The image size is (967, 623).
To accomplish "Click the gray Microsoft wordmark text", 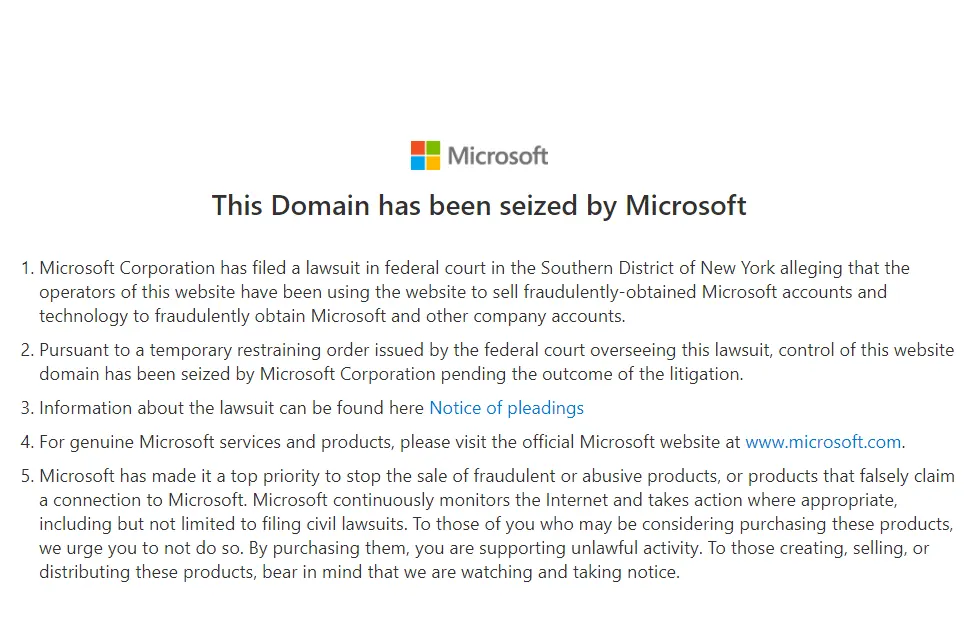I will pyautogui.click(x=498, y=156).
